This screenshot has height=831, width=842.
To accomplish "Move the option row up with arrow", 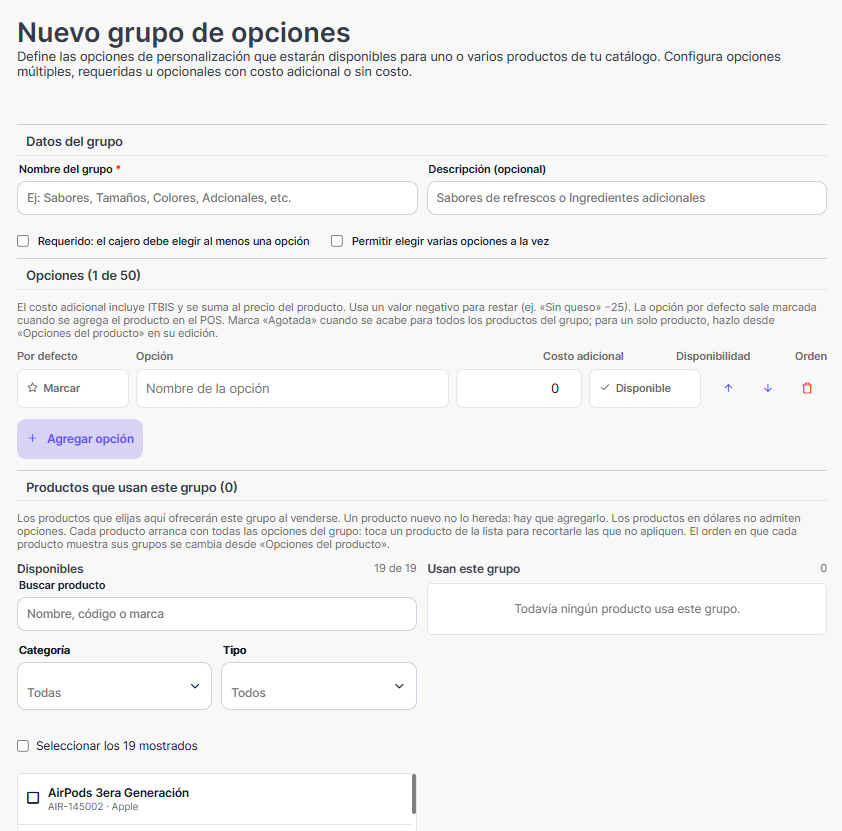I will coord(728,388).
